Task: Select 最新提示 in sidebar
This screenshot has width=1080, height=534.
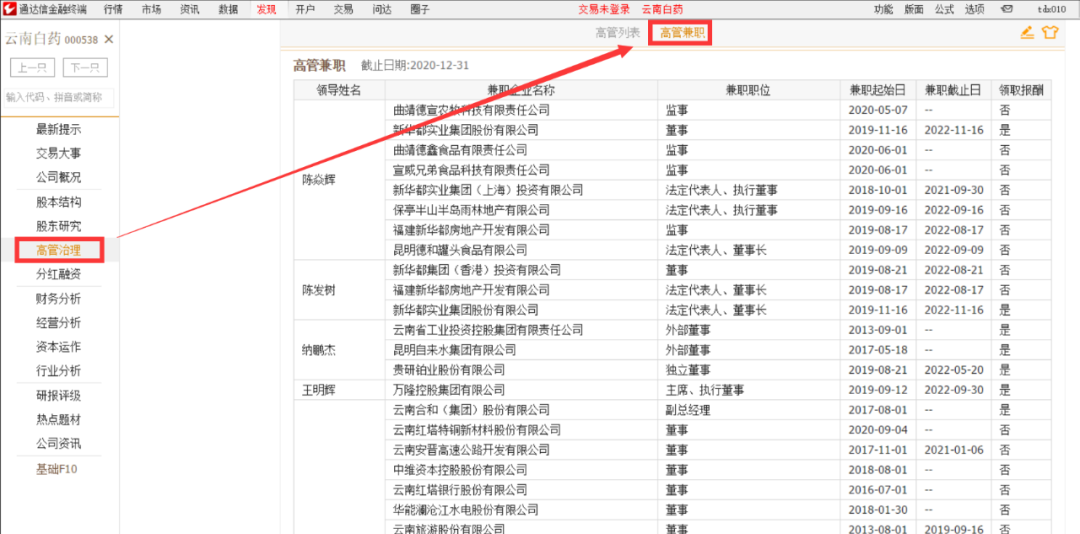Action: point(59,130)
